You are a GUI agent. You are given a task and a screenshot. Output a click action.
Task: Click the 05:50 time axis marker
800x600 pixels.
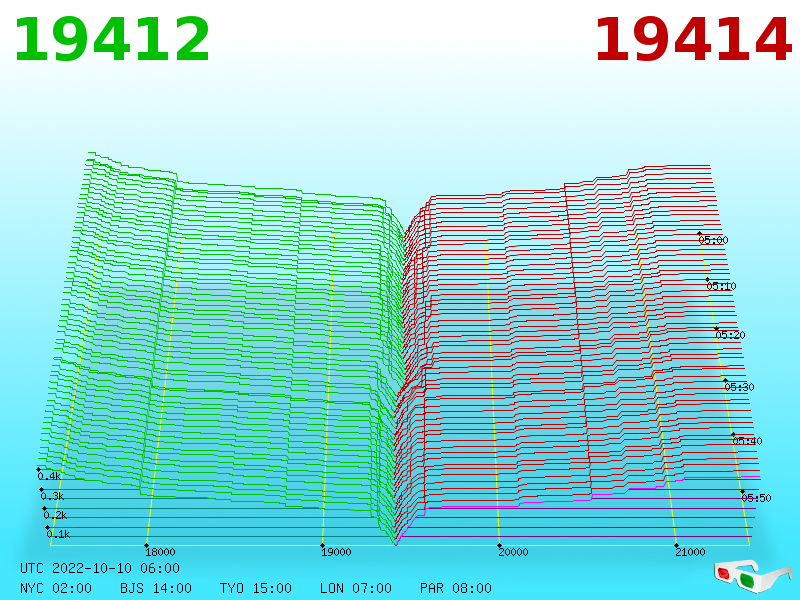756,498
